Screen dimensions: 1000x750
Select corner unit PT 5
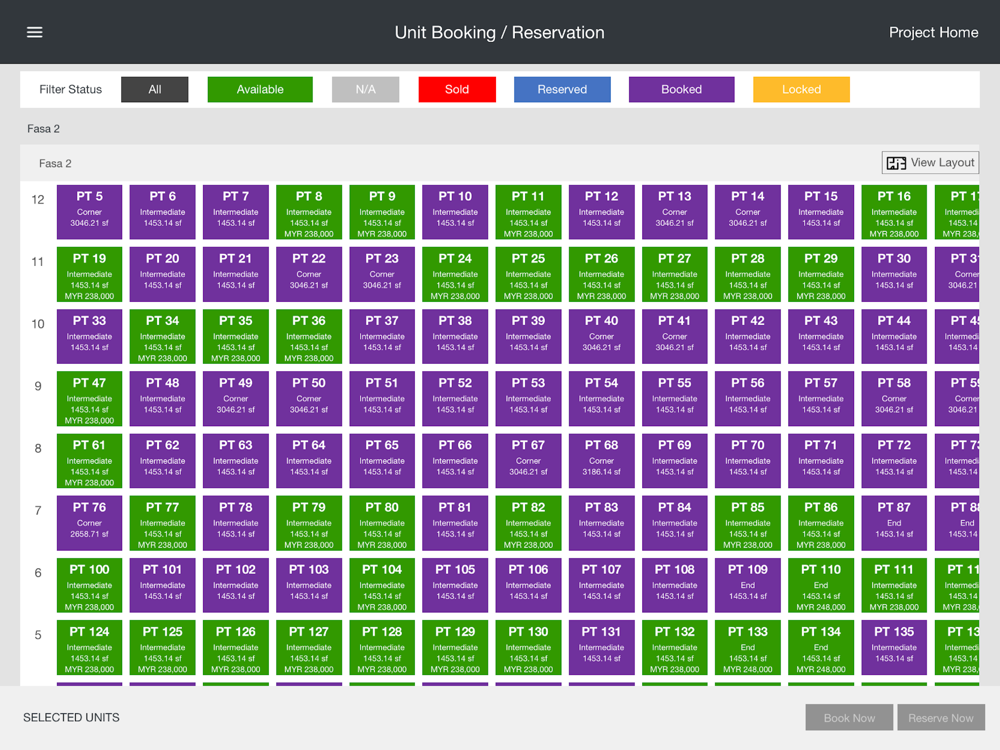90,212
